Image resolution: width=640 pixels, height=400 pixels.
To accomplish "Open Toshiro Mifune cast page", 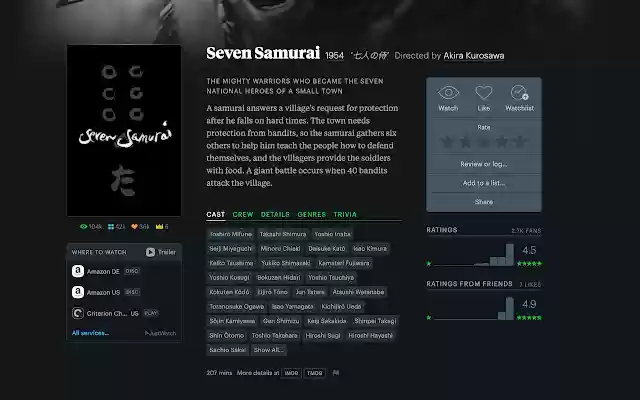I will tap(231, 234).
